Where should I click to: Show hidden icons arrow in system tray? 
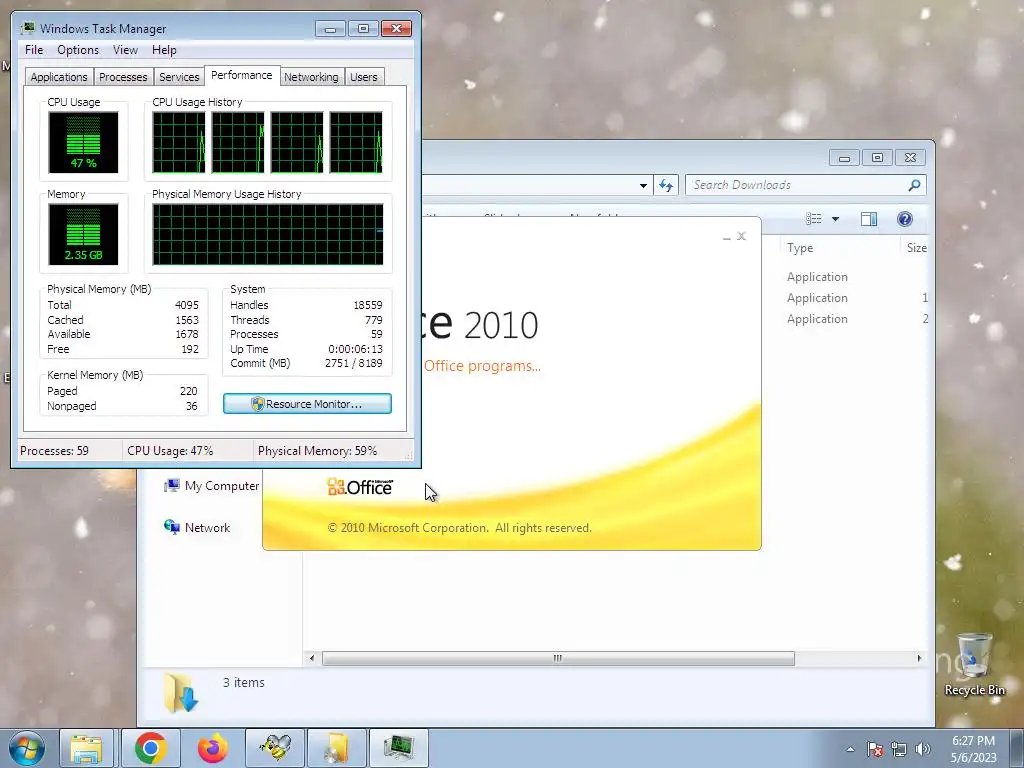[x=850, y=749]
